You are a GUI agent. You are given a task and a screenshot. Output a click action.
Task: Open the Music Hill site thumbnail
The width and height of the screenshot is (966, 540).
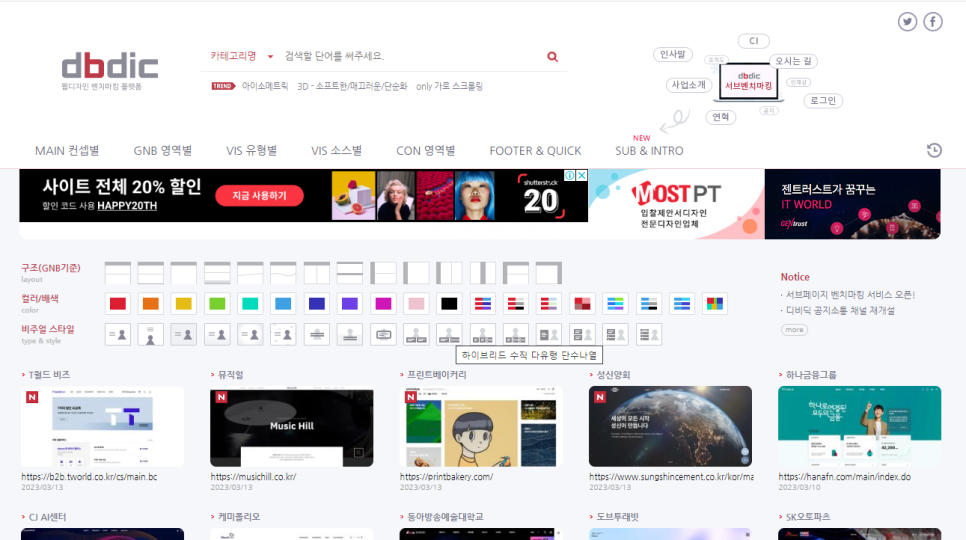(x=291, y=426)
